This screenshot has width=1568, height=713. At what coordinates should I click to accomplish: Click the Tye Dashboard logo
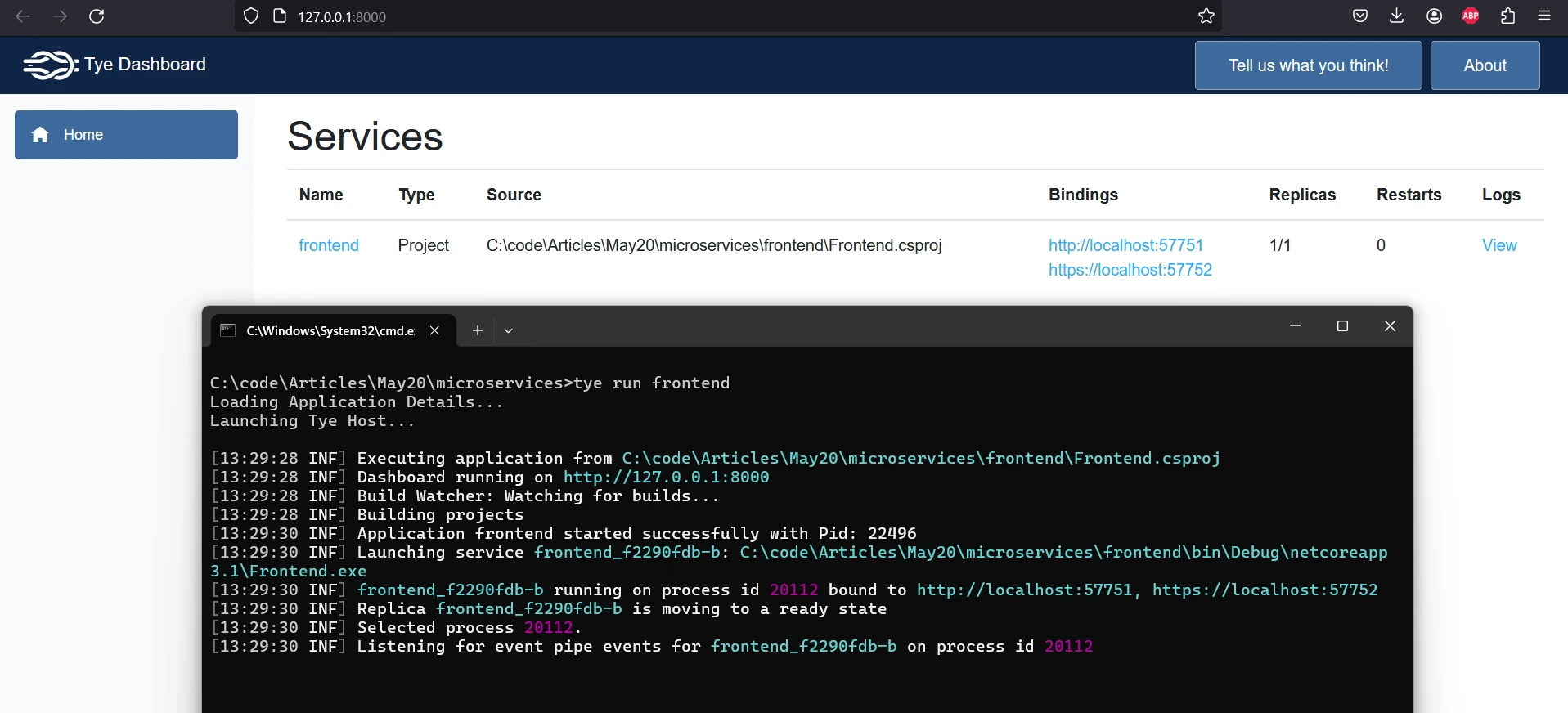(x=51, y=65)
